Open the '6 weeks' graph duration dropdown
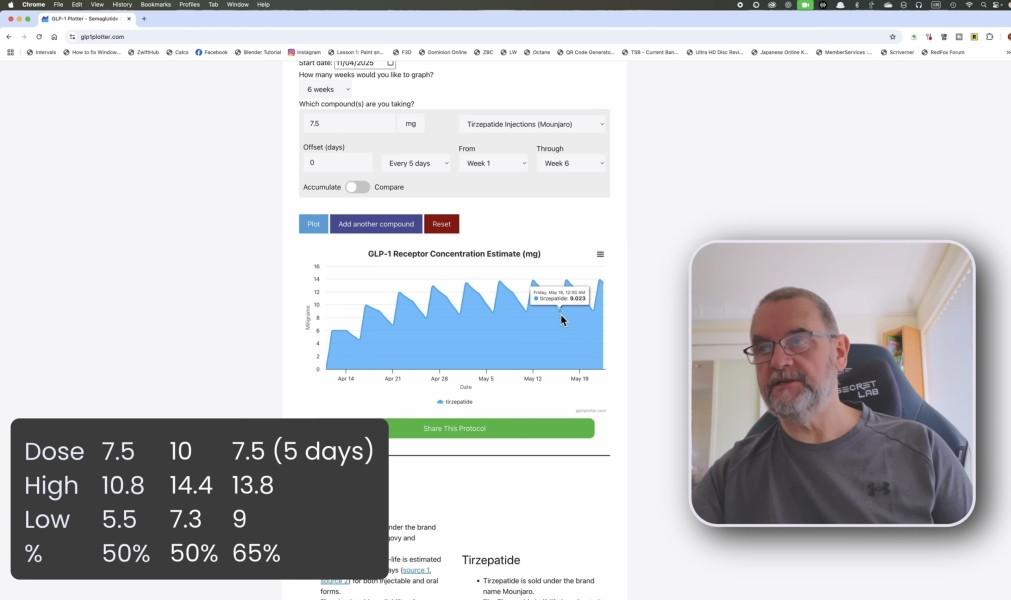The width and height of the screenshot is (1011, 600). coord(325,89)
